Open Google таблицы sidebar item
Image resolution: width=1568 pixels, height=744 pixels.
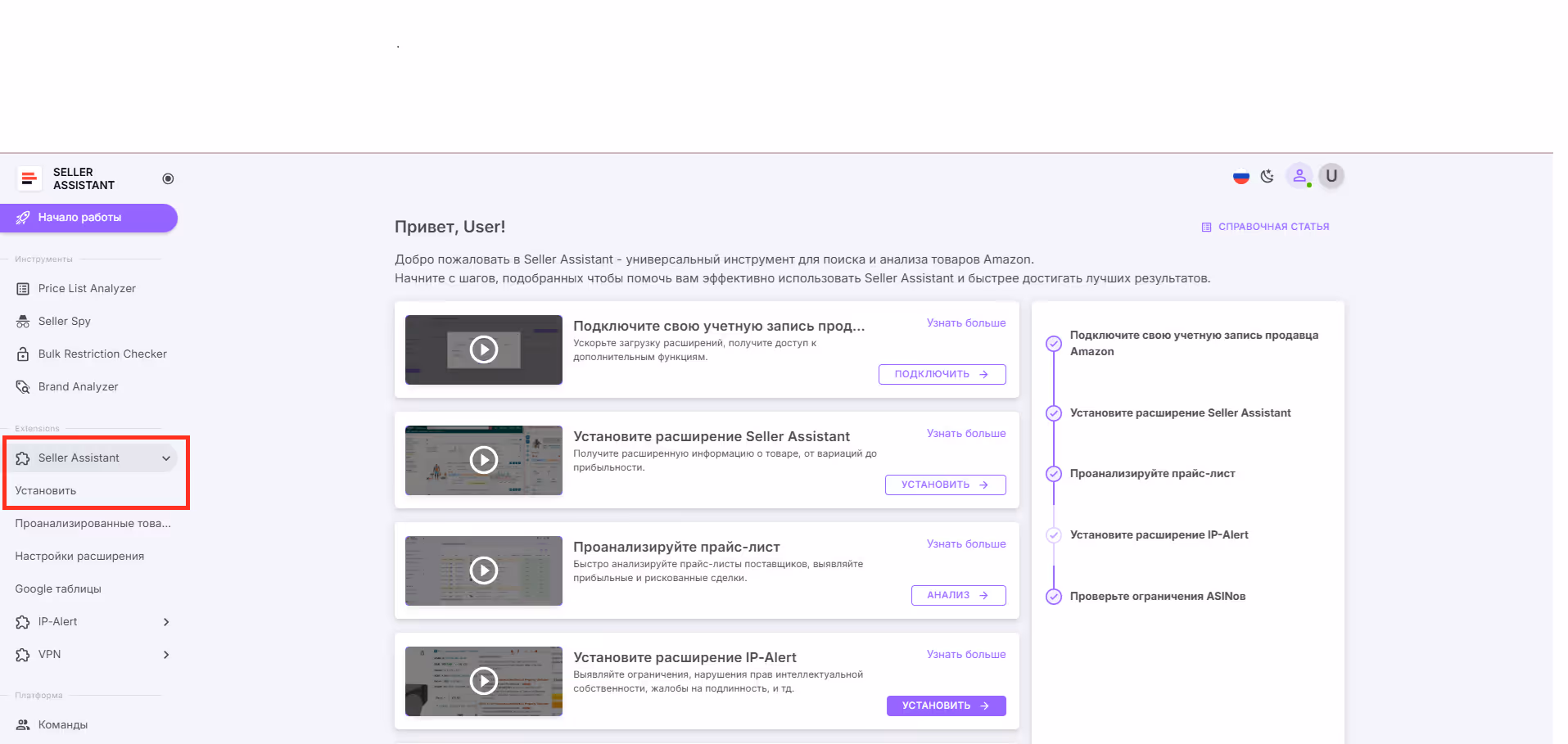click(58, 589)
